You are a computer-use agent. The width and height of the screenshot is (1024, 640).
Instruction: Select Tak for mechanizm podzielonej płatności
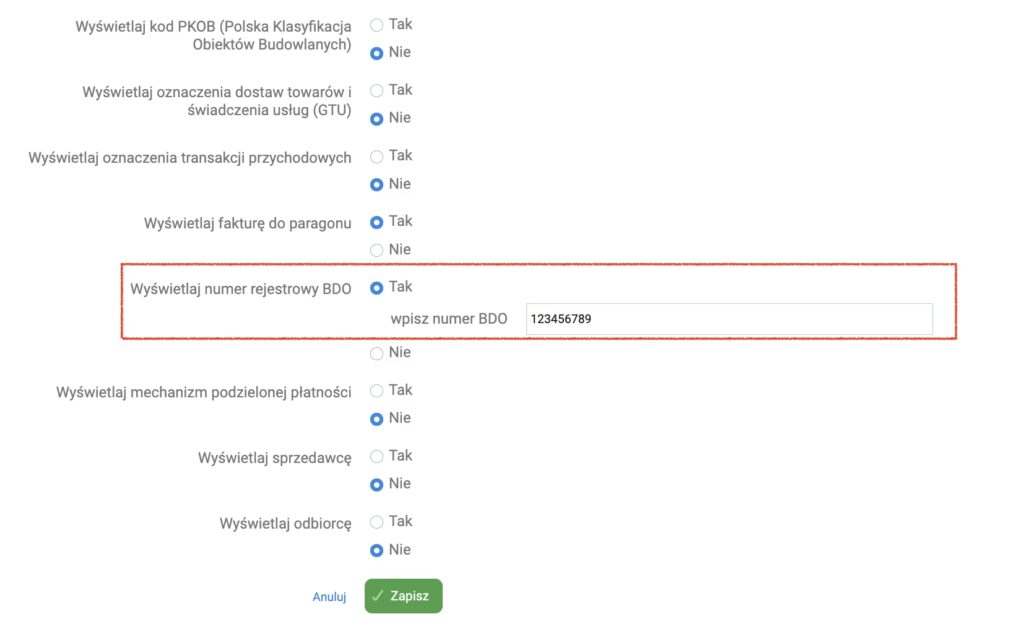pyautogui.click(x=377, y=391)
